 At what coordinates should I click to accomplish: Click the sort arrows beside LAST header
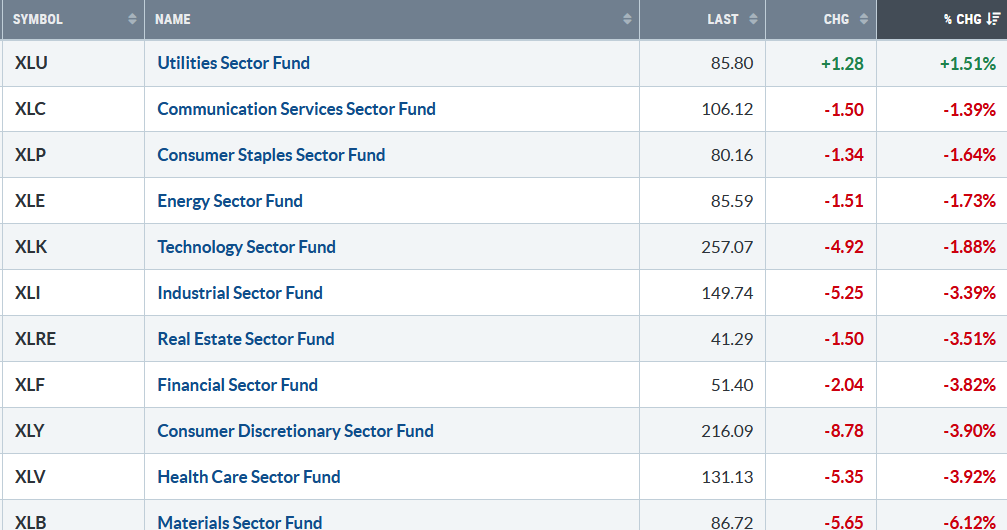(x=753, y=19)
